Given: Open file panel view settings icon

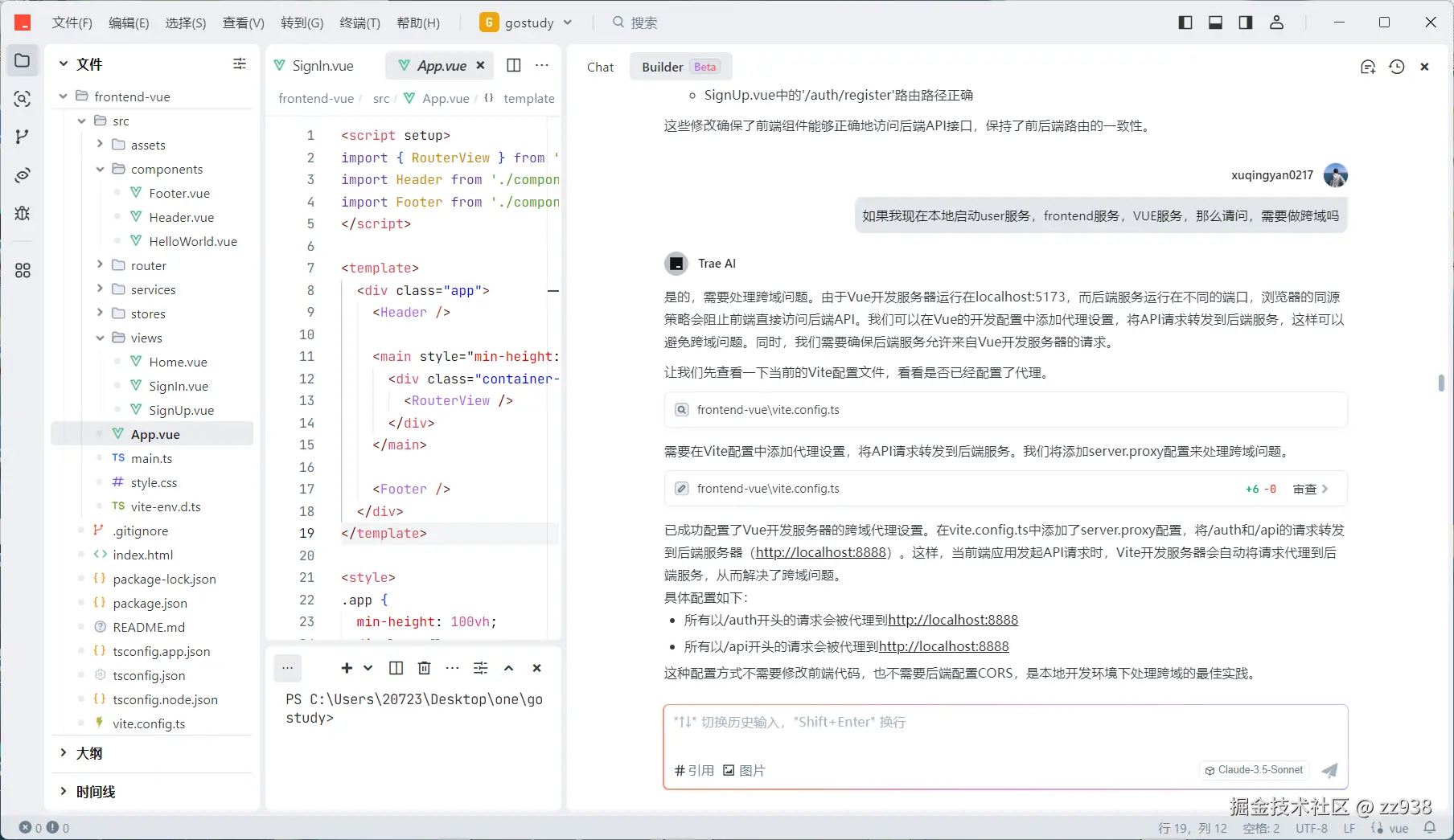Looking at the screenshot, I should [x=240, y=64].
